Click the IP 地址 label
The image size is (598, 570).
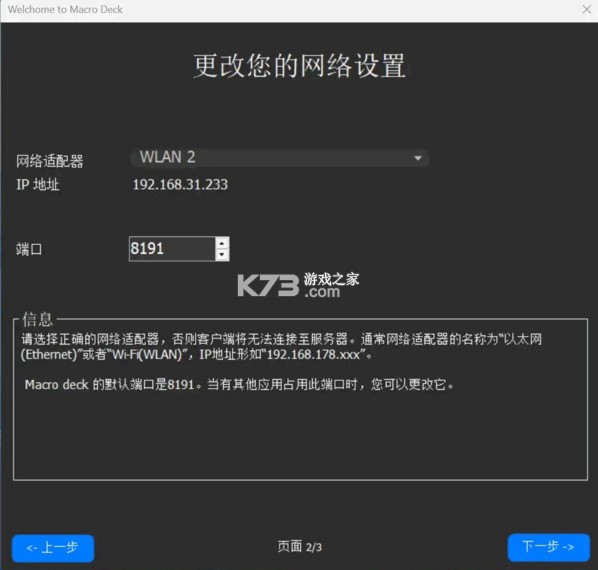coord(38,185)
